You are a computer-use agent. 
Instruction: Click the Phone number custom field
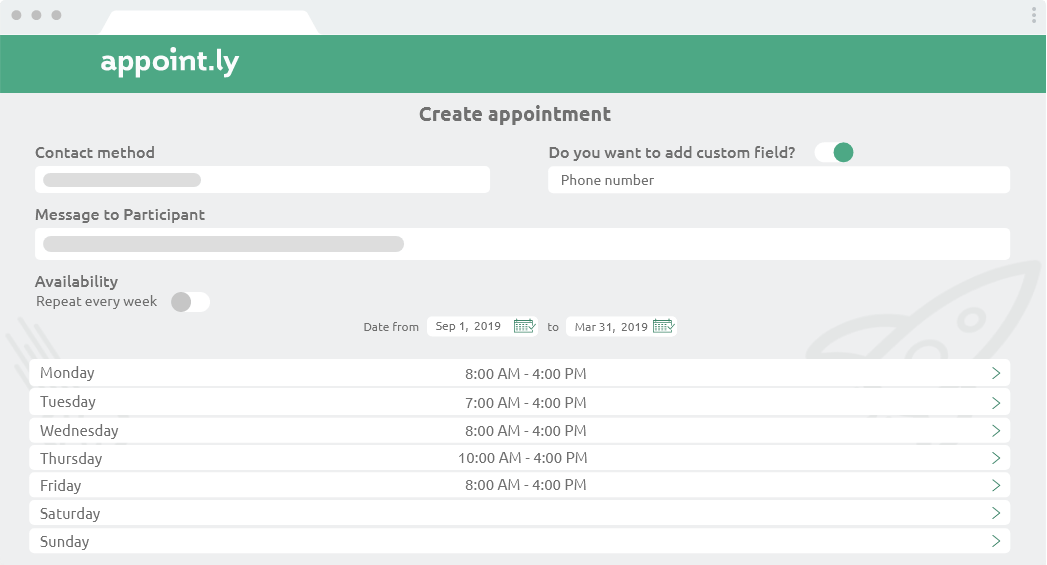coord(778,180)
